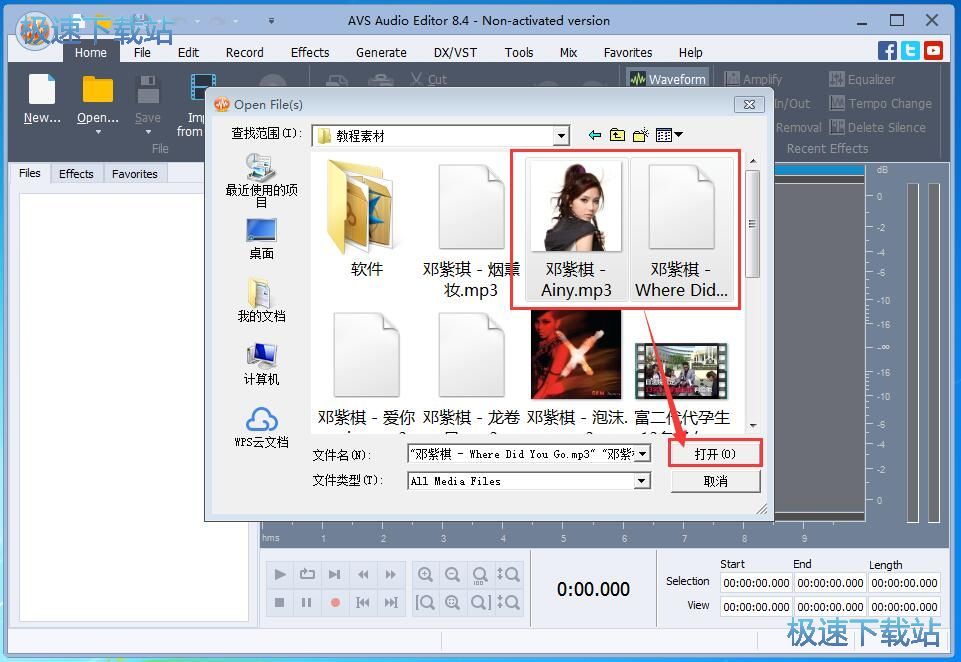Expand the file name dropdown
The width and height of the screenshot is (961, 662).
click(x=642, y=454)
